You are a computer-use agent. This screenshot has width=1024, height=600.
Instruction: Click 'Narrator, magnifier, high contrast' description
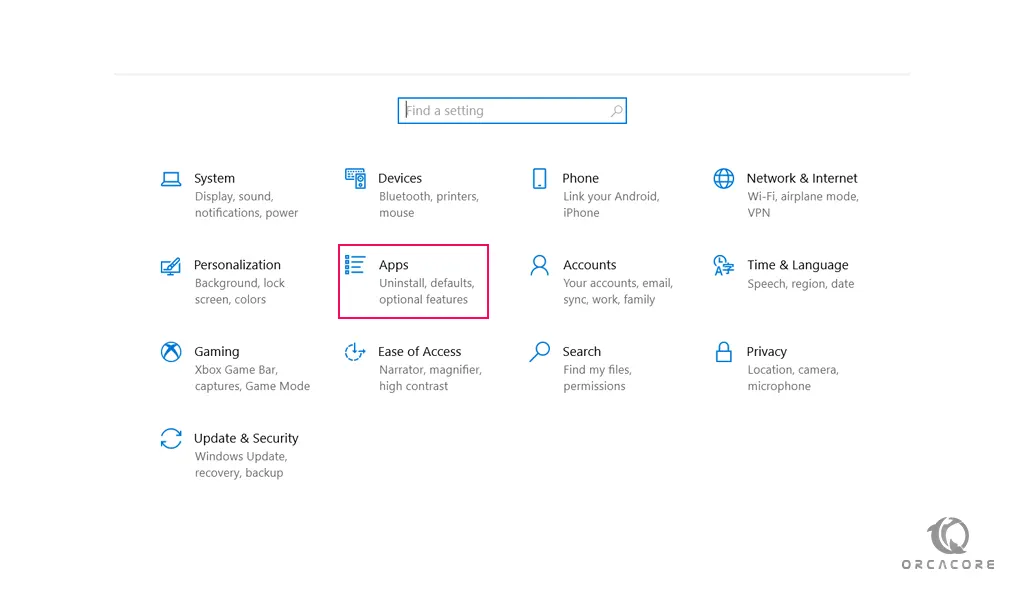pos(430,378)
